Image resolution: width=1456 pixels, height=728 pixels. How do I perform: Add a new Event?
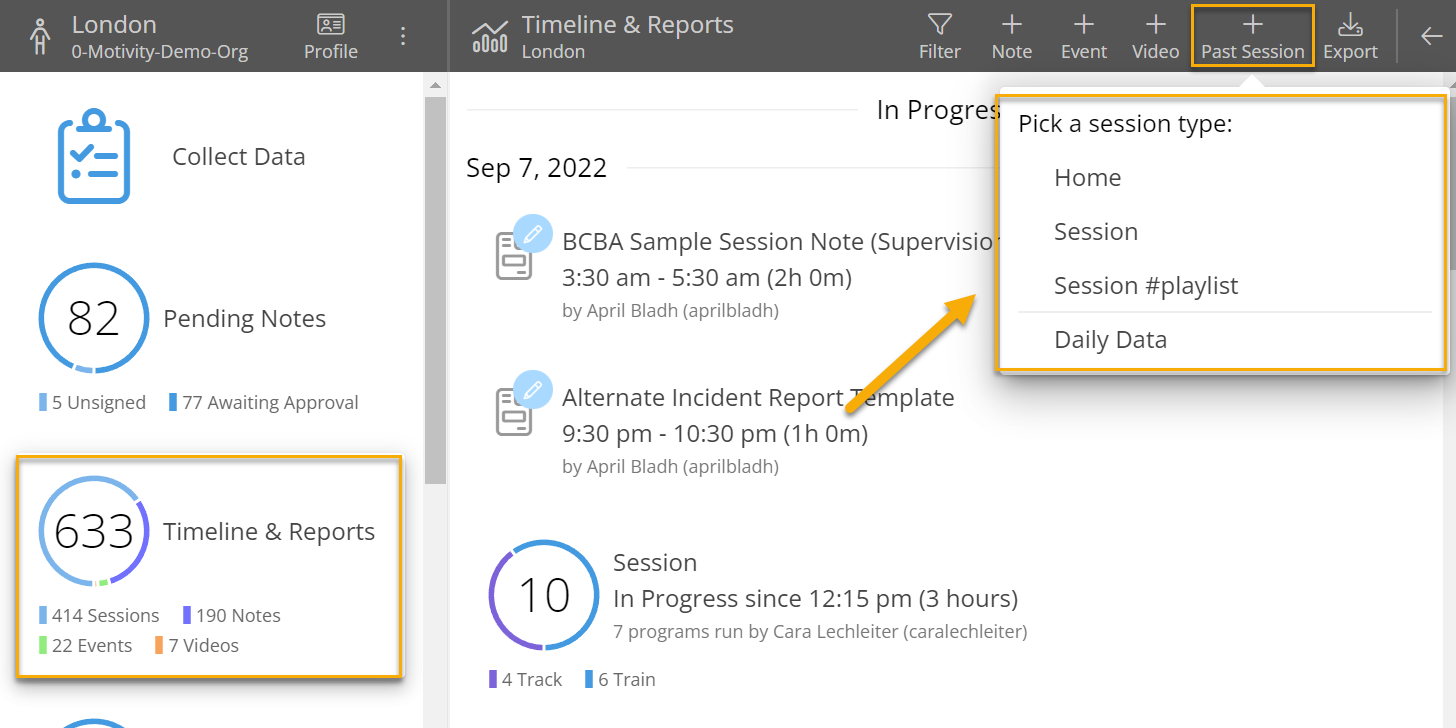[1083, 35]
